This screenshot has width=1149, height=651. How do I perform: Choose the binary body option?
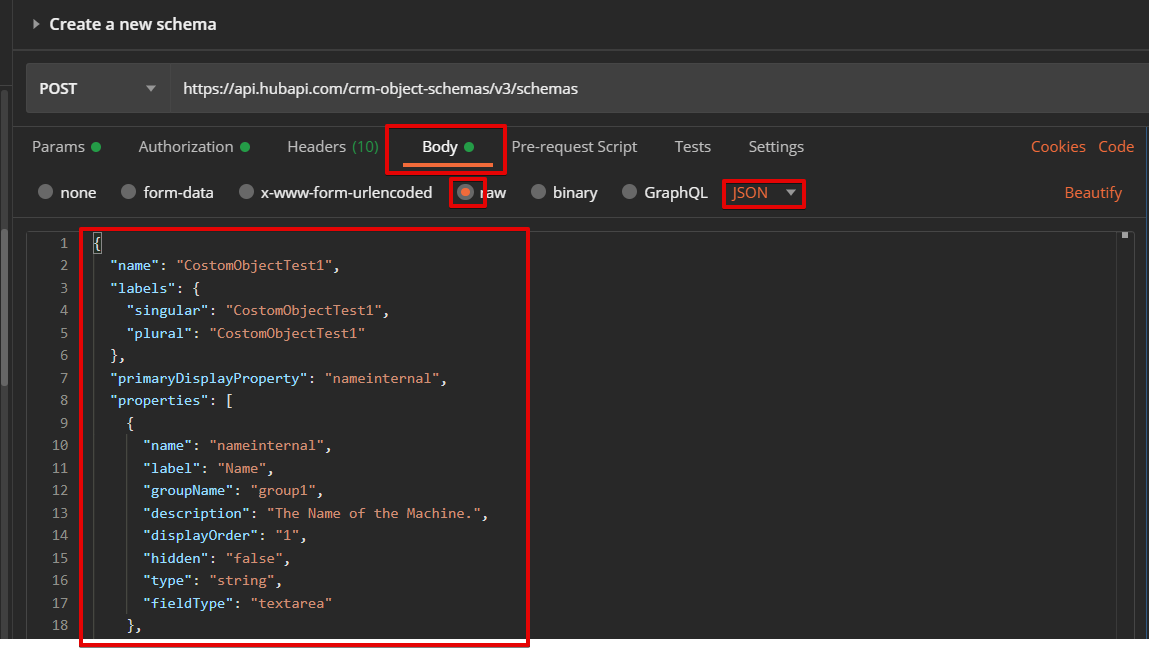coord(539,192)
